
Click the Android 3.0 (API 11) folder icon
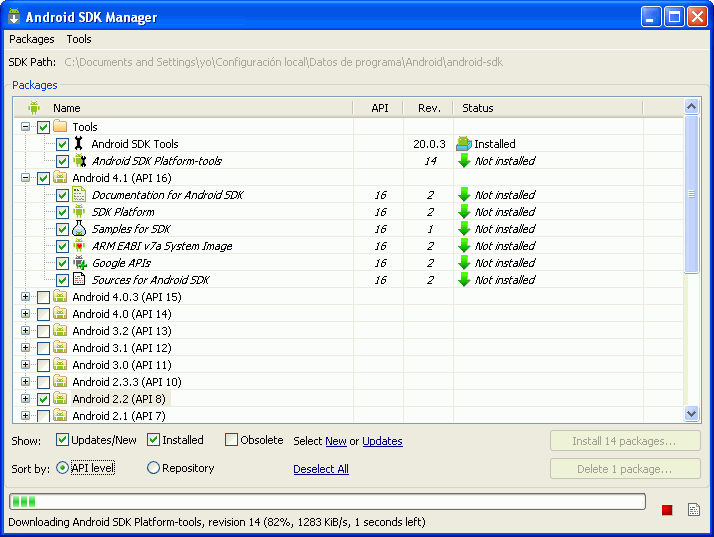(60, 364)
